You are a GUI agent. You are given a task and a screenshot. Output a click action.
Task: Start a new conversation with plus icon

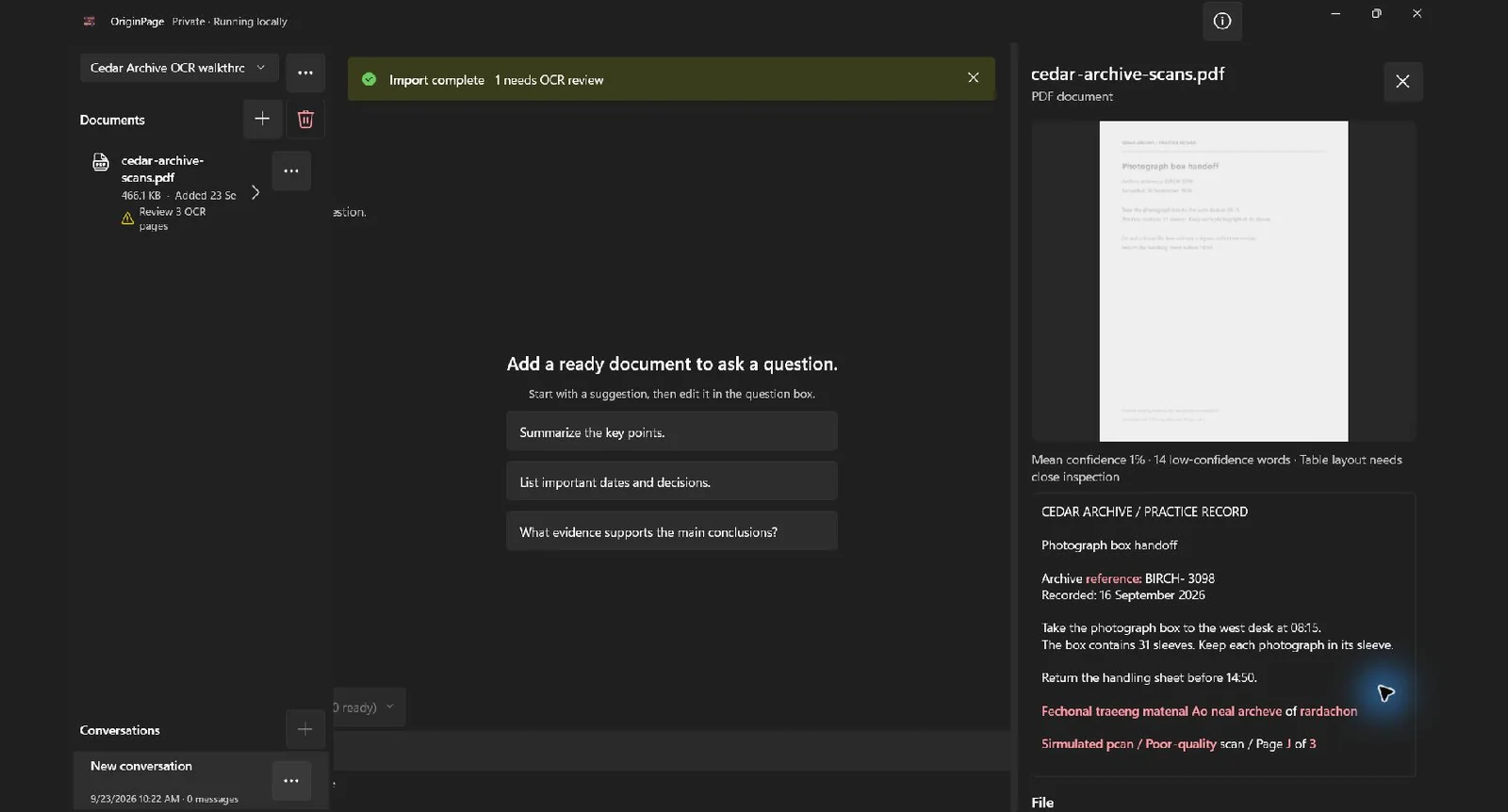click(304, 729)
